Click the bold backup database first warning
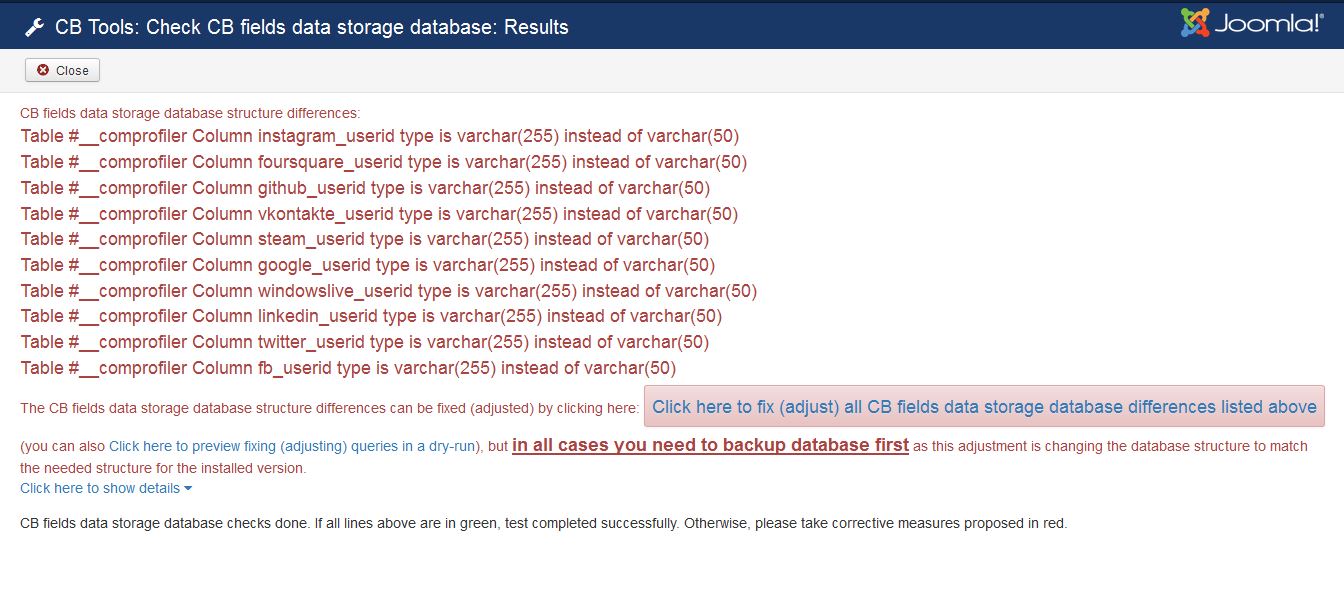Viewport: 1344px width, 593px height. pos(710,445)
